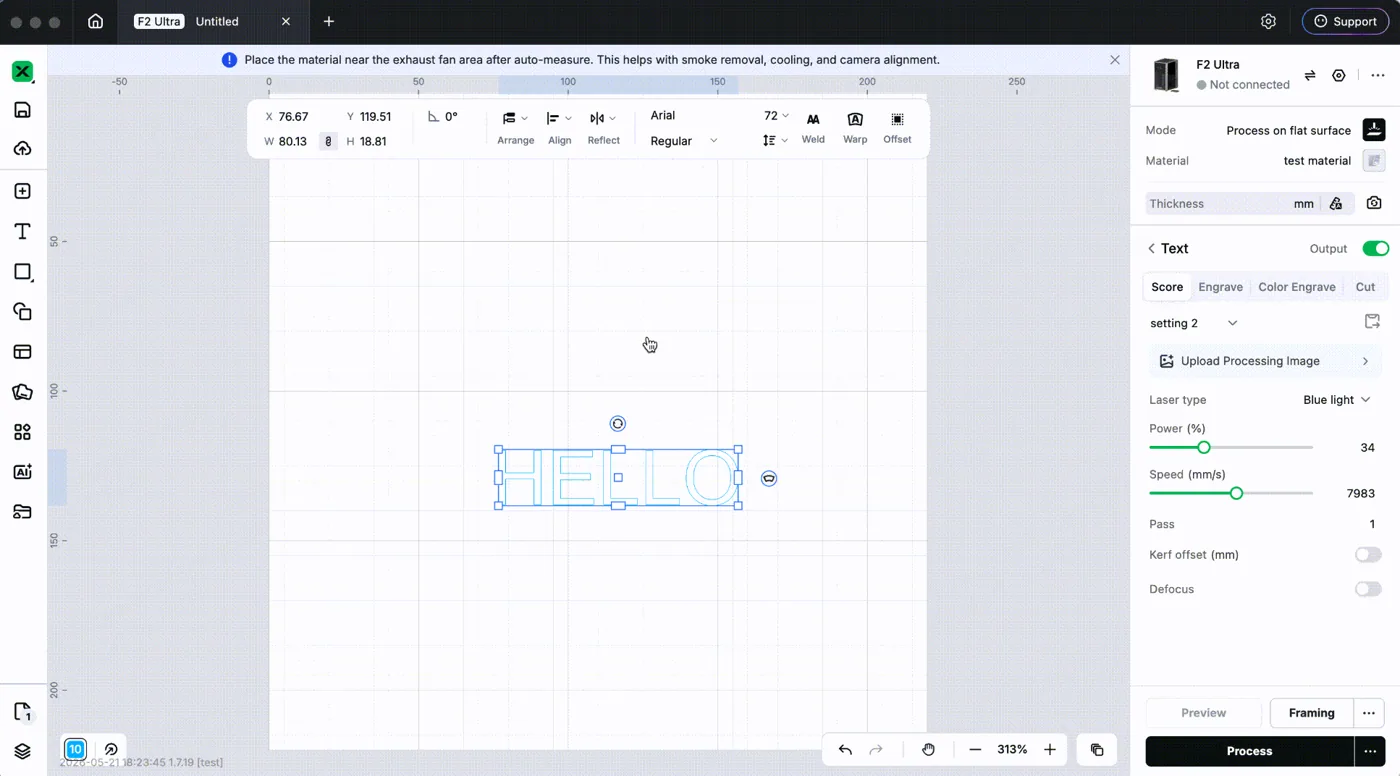Open the Home screen icon
Viewport: 1400px width, 776px height.
pyautogui.click(x=95, y=21)
